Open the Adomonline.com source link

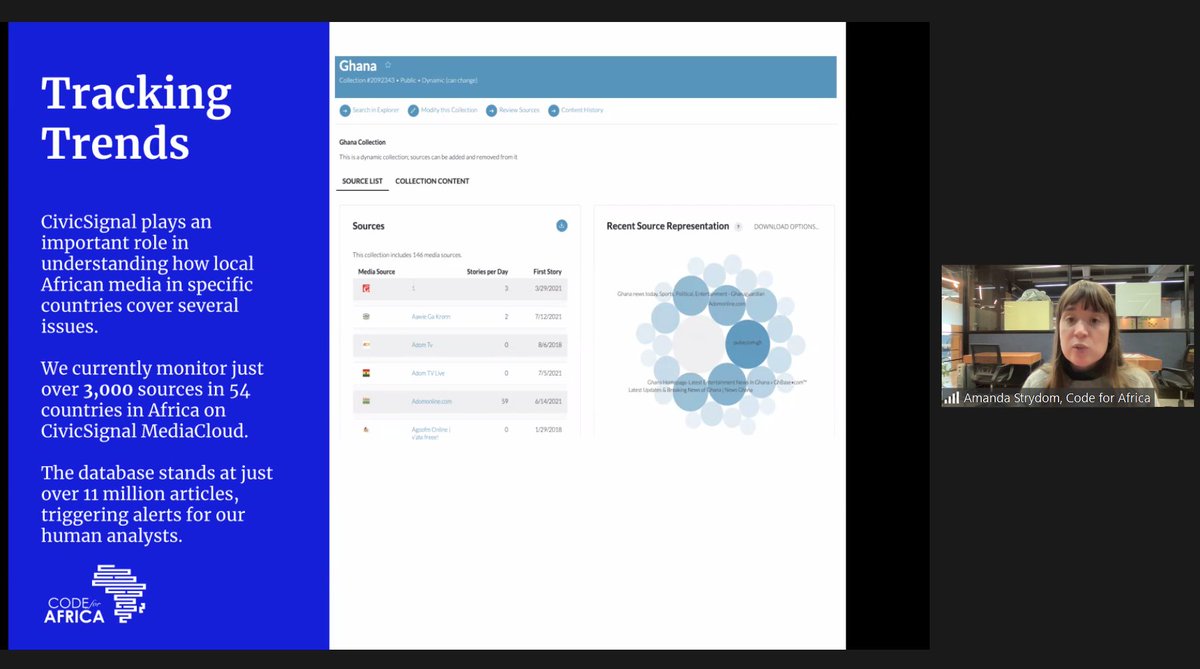pos(432,399)
